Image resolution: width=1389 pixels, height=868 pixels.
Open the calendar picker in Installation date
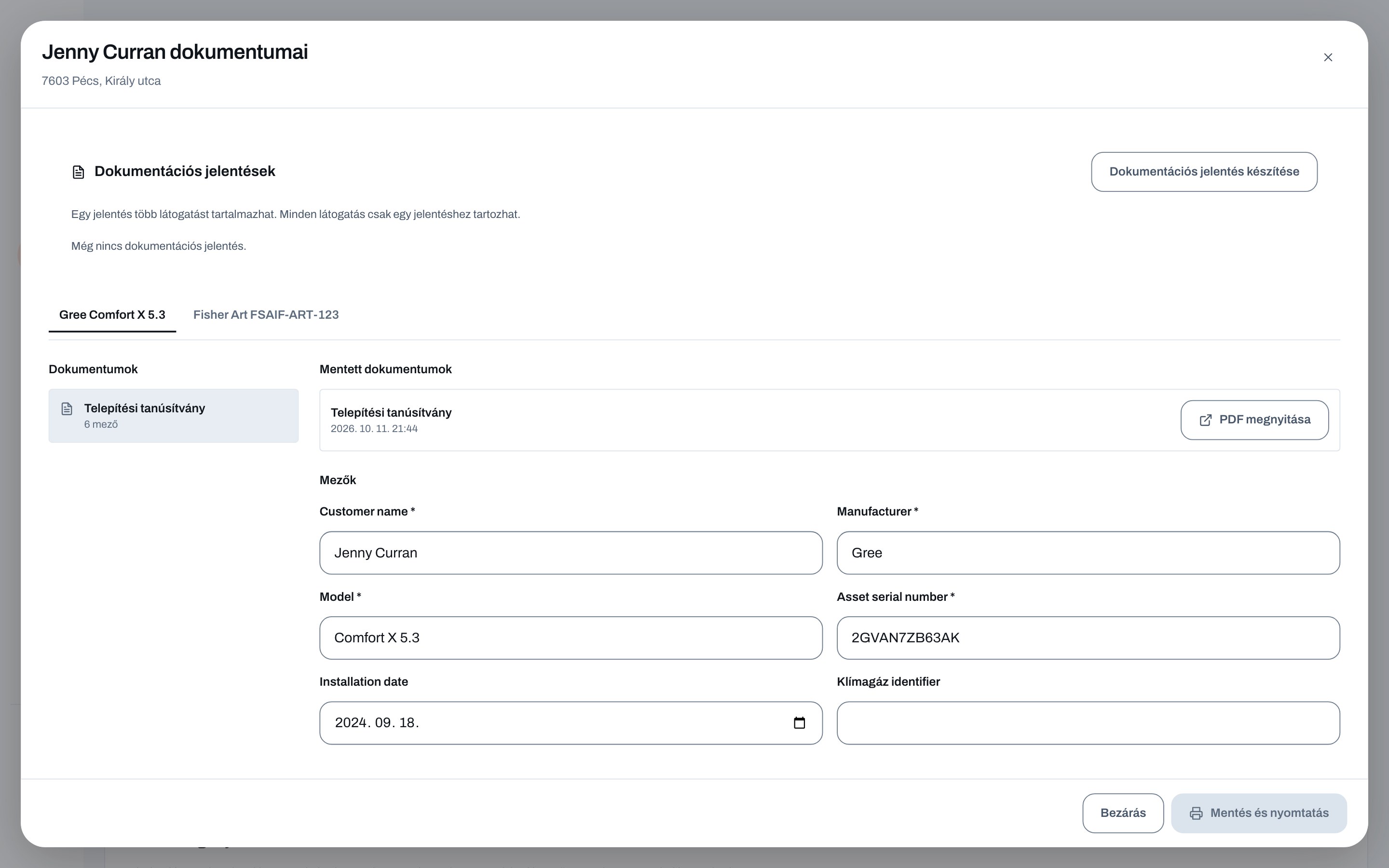coord(799,723)
